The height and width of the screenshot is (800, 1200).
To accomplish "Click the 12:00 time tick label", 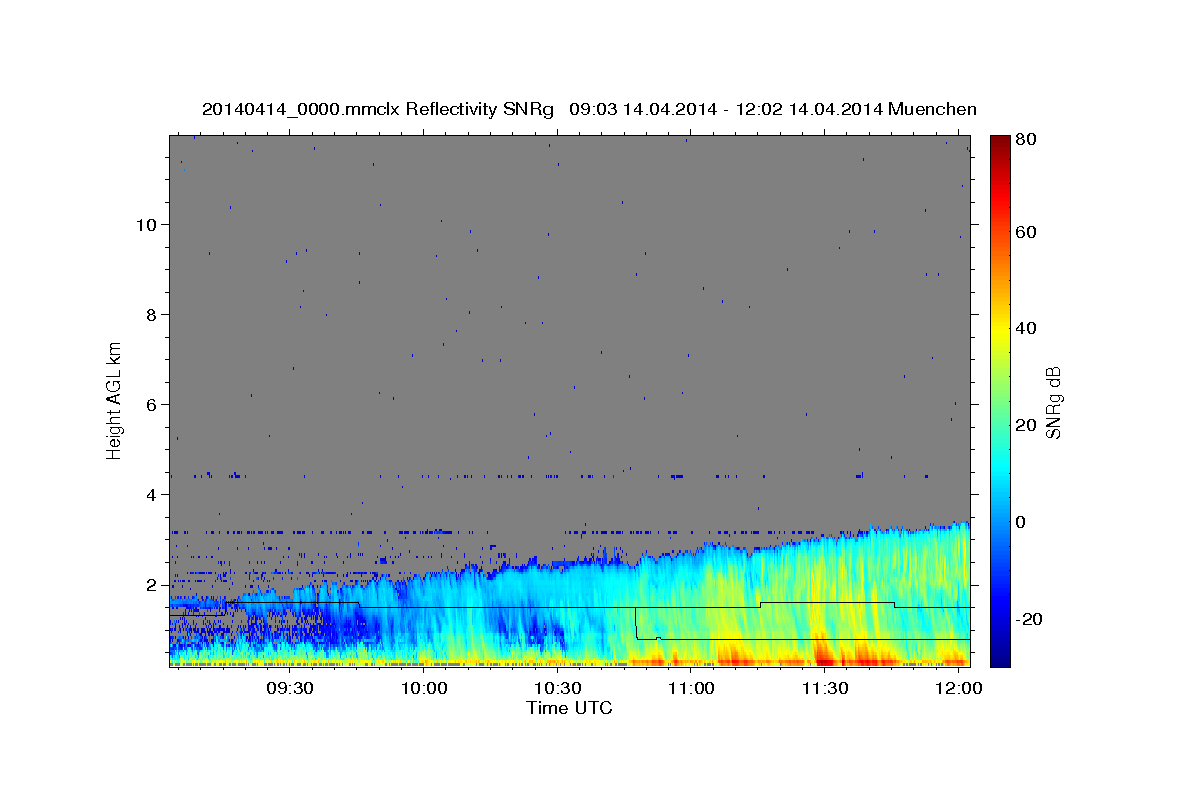I will coord(959,688).
